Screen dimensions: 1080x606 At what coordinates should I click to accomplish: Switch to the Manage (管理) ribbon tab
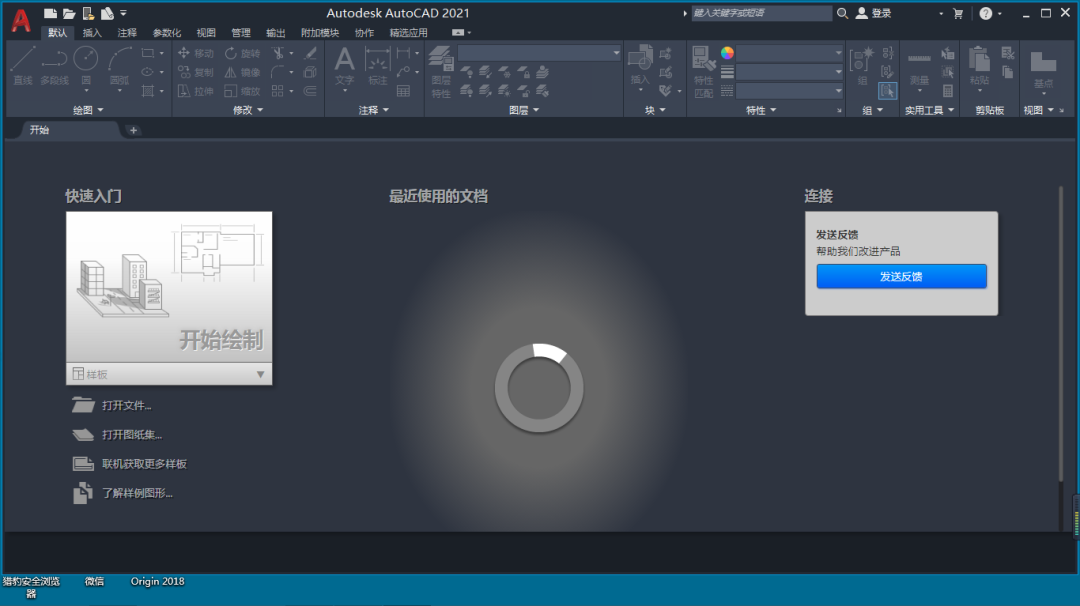tap(241, 32)
